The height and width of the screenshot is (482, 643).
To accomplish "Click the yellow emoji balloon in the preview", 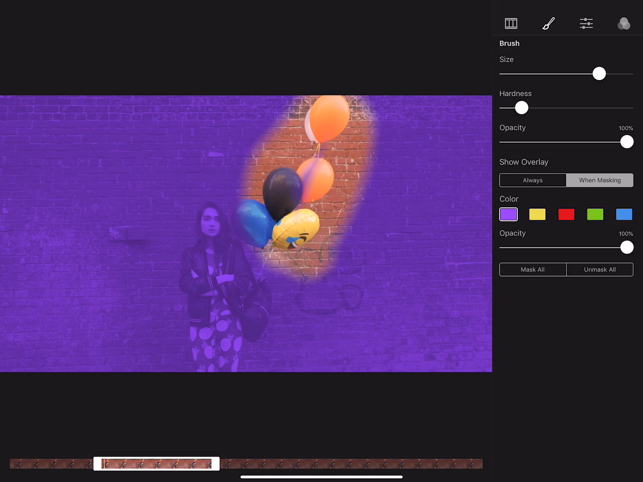I will tap(296, 229).
